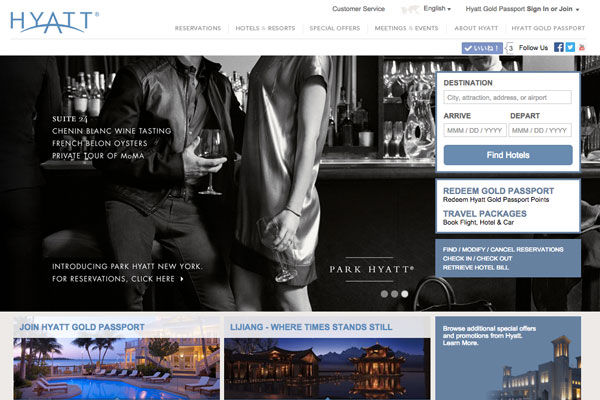Image resolution: width=600 pixels, height=400 pixels.
Task: Open the Meetings & Events menu
Action: click(x=406, y=28)
